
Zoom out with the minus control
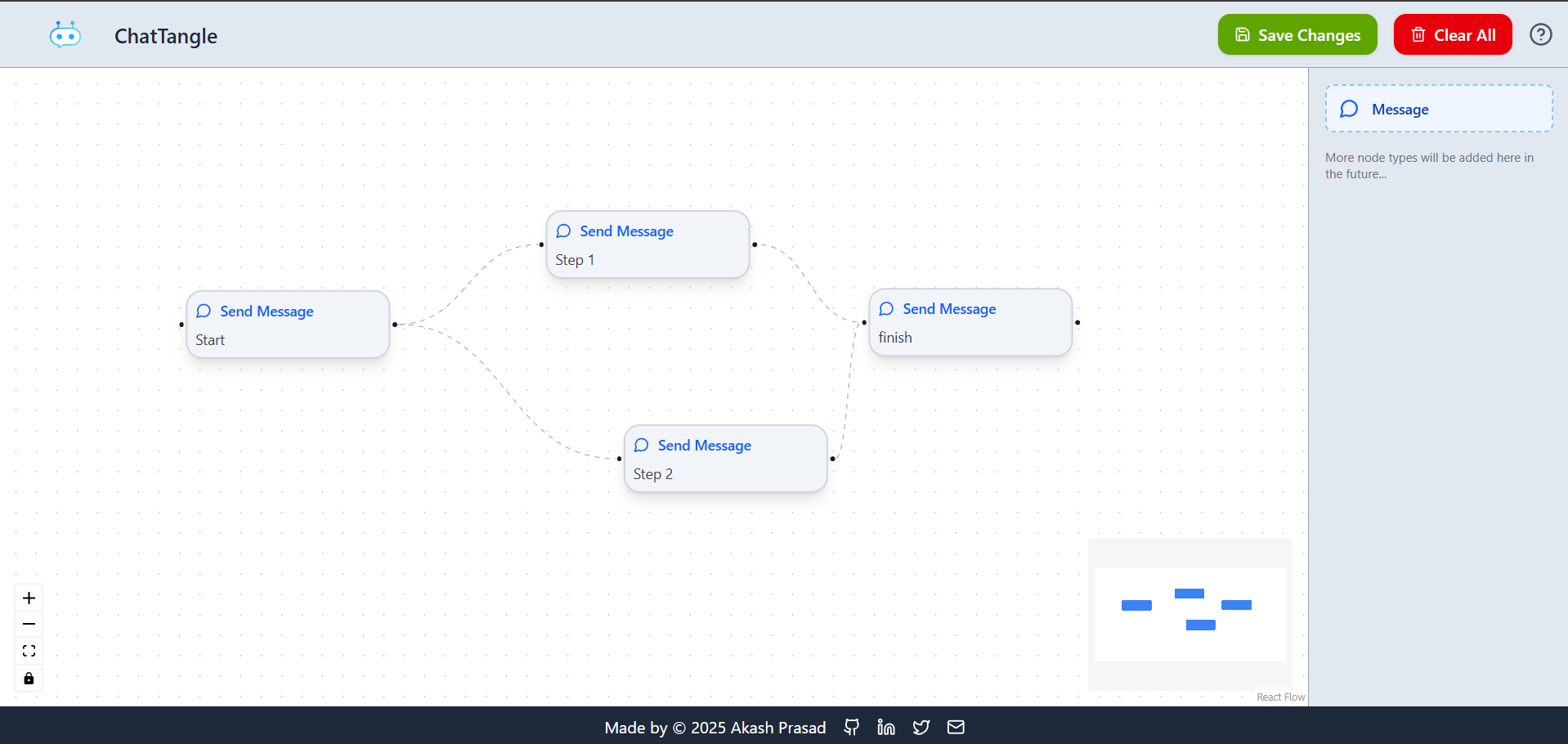(29, 625)
